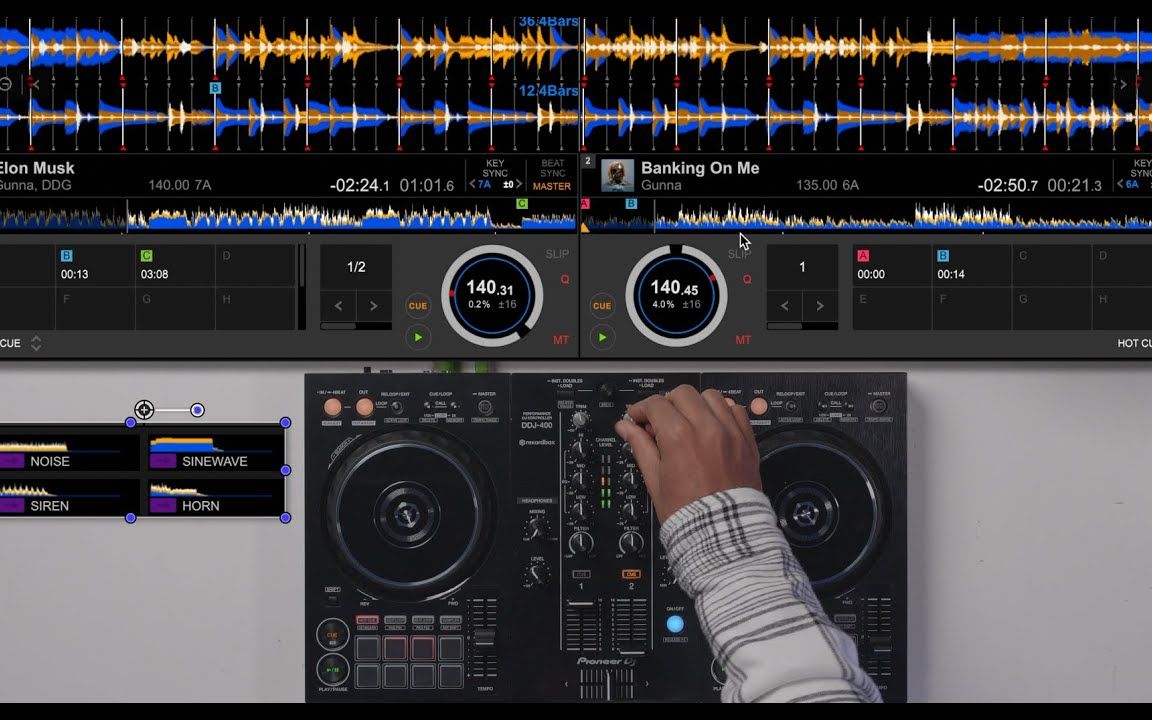Click Banking On Me track title
This screenshot has width=1152, height=720.
(x=700, y=168)
